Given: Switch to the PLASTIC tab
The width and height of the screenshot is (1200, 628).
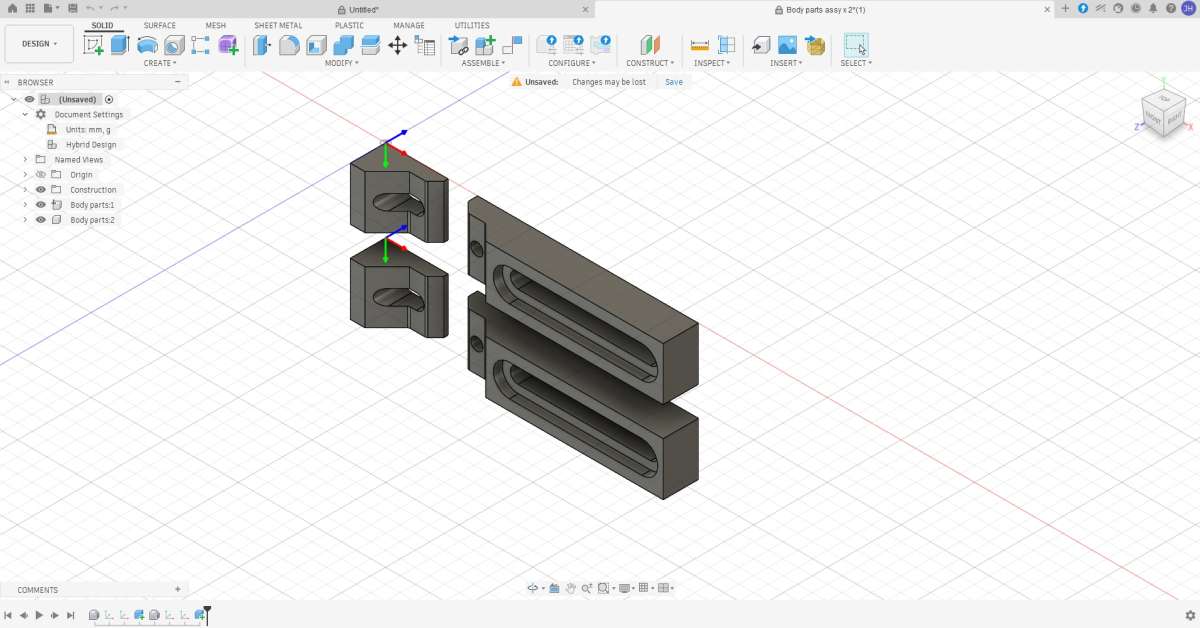Looking at the screenshot, I should pyautogui.click(x=349, y=25).
